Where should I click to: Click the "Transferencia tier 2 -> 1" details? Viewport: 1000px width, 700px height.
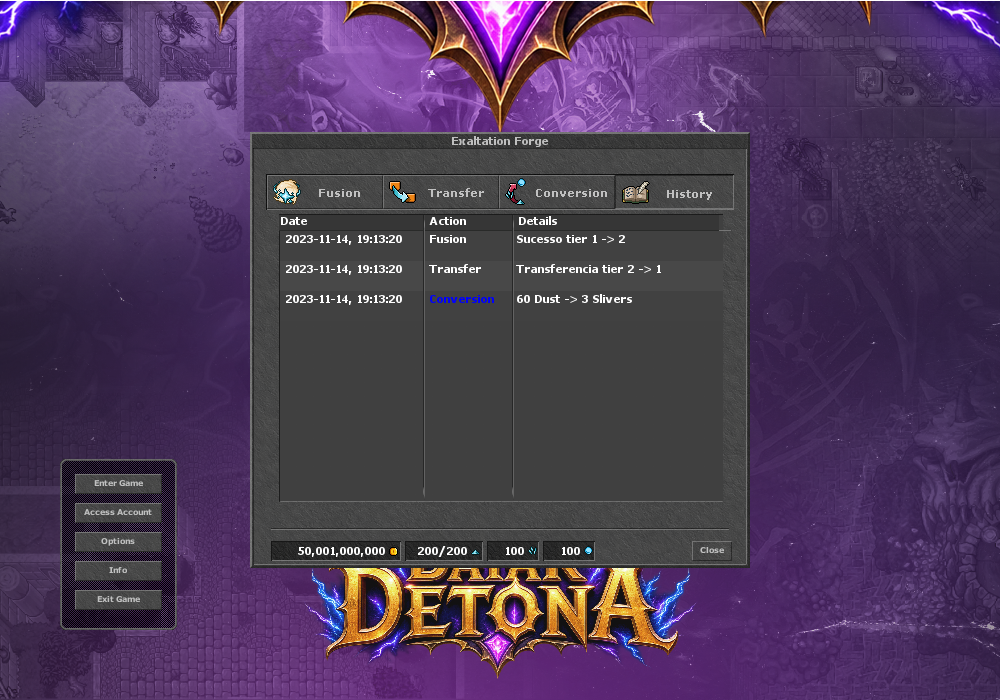pos(589,269)
